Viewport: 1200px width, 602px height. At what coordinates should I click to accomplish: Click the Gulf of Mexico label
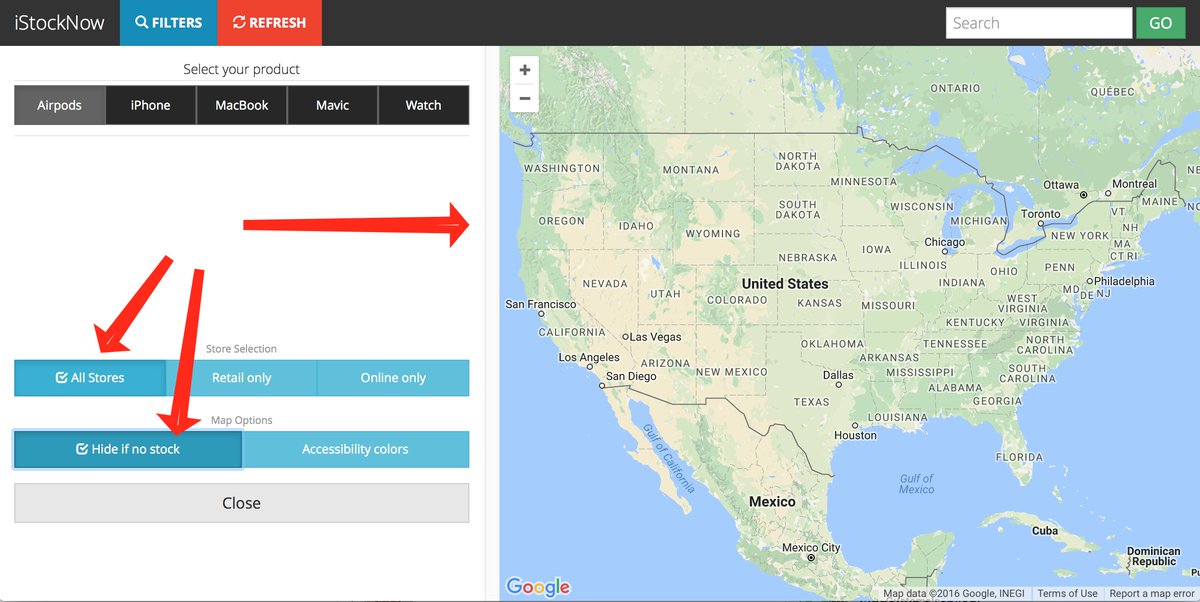coord(916,484)
